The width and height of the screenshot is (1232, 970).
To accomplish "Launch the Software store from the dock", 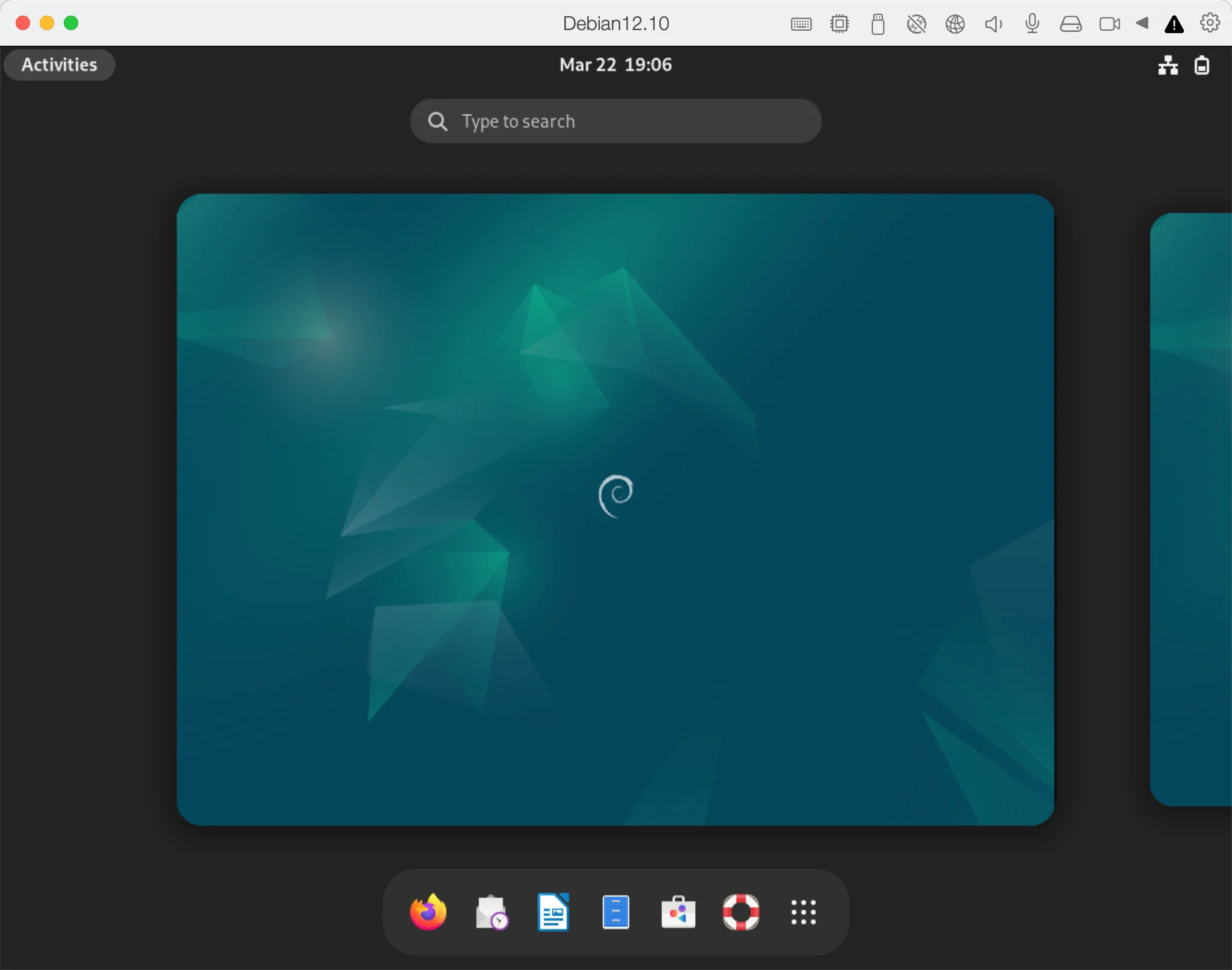I will click(678, 912).
